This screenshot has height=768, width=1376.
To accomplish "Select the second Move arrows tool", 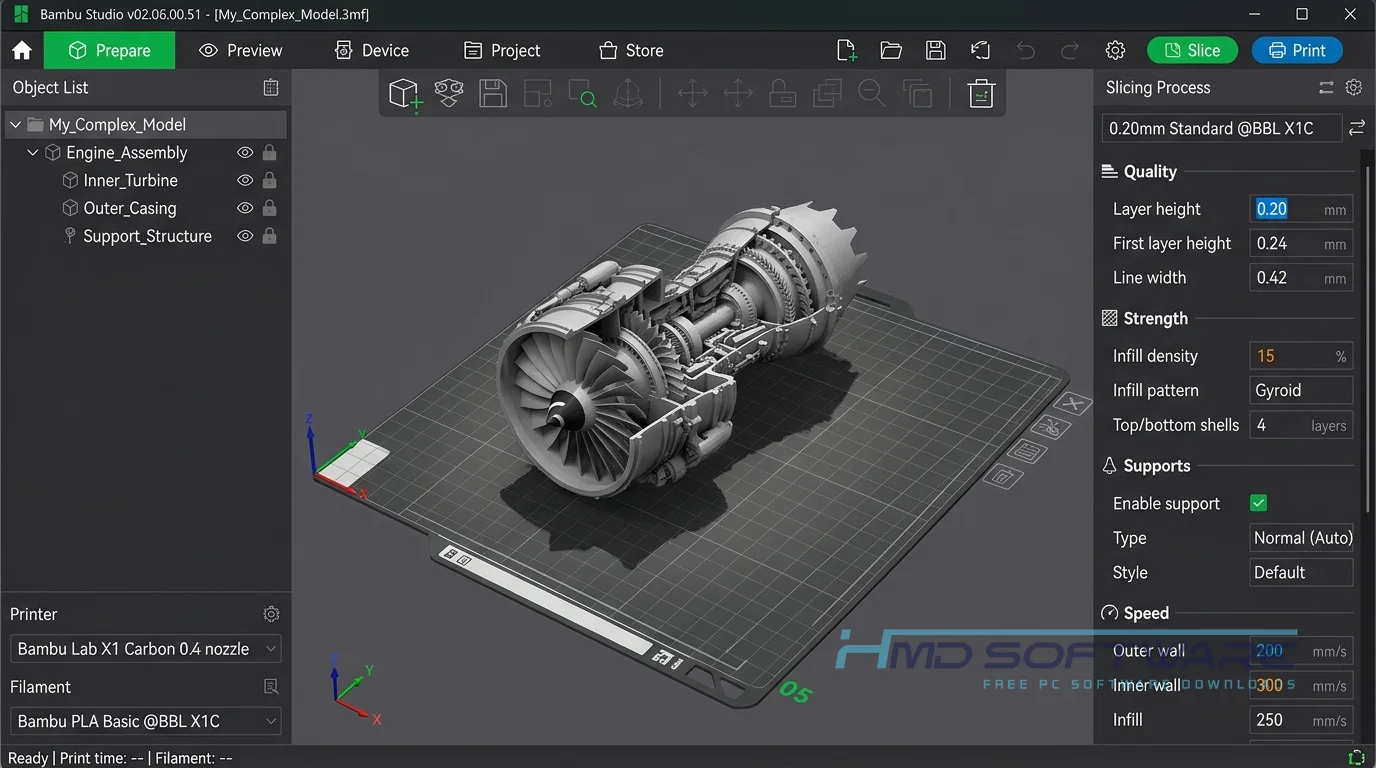I will [738, 94].
